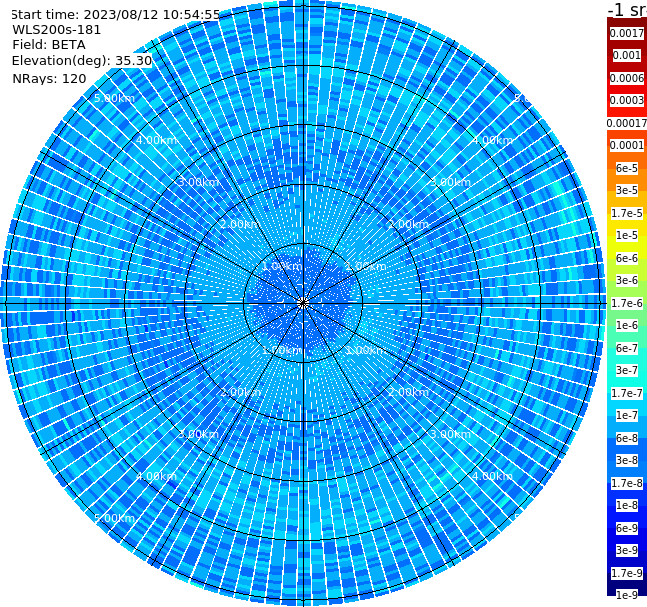The width and height of the screenshot is (647, 607).
Task: Select the 1.7e-5 colorbar tick
Action: (627, 213)
